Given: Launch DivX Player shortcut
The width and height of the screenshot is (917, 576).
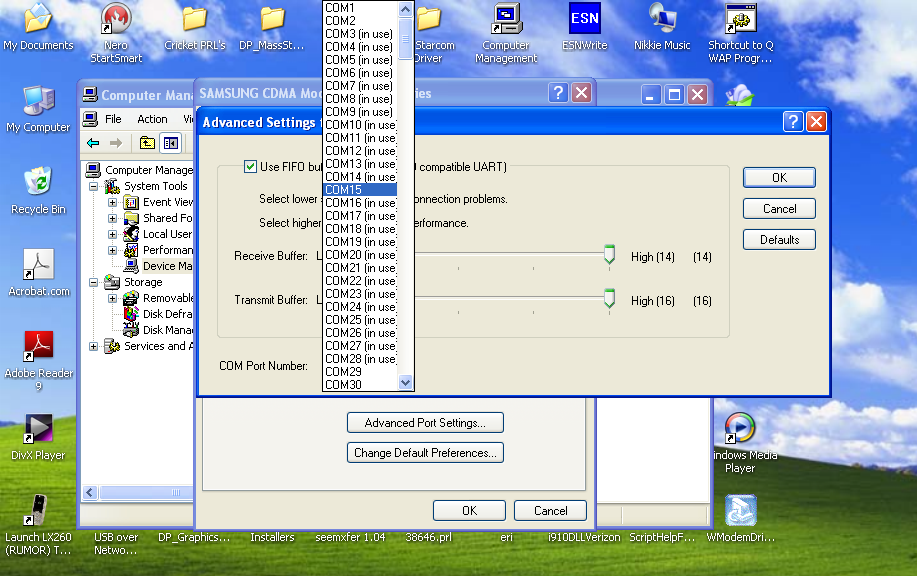Looking at the screenshot, I should pos(38,437).
